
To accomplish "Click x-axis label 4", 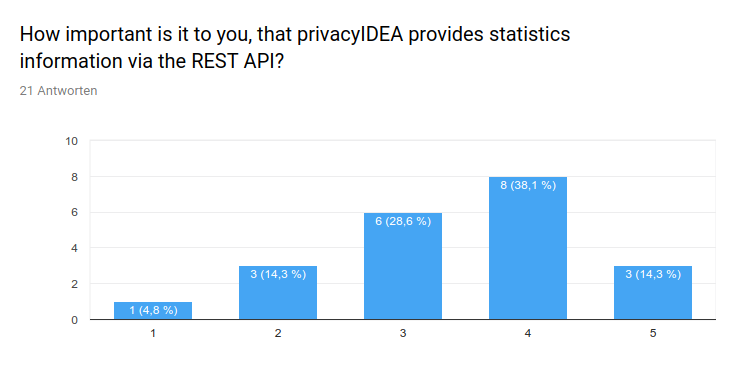I will [x=528, y=333].
